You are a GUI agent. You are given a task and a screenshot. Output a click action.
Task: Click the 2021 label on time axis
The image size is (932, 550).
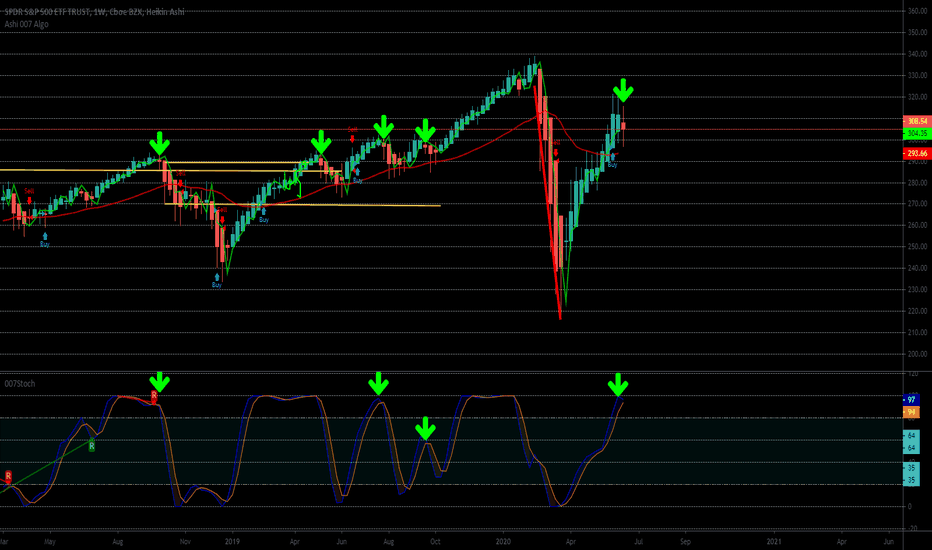point(774,542)
